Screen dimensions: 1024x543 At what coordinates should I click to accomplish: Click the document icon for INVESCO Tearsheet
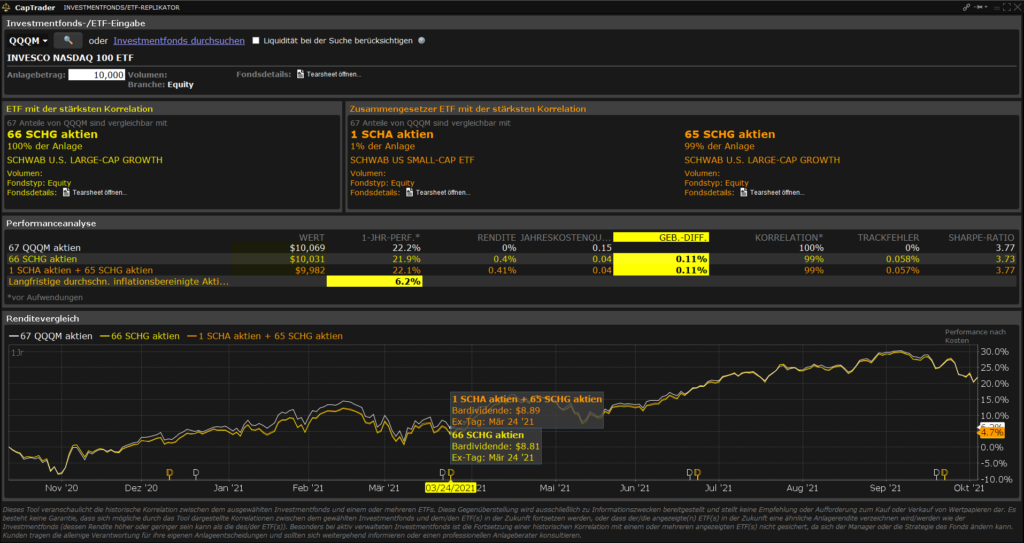(x=300, y=74)
